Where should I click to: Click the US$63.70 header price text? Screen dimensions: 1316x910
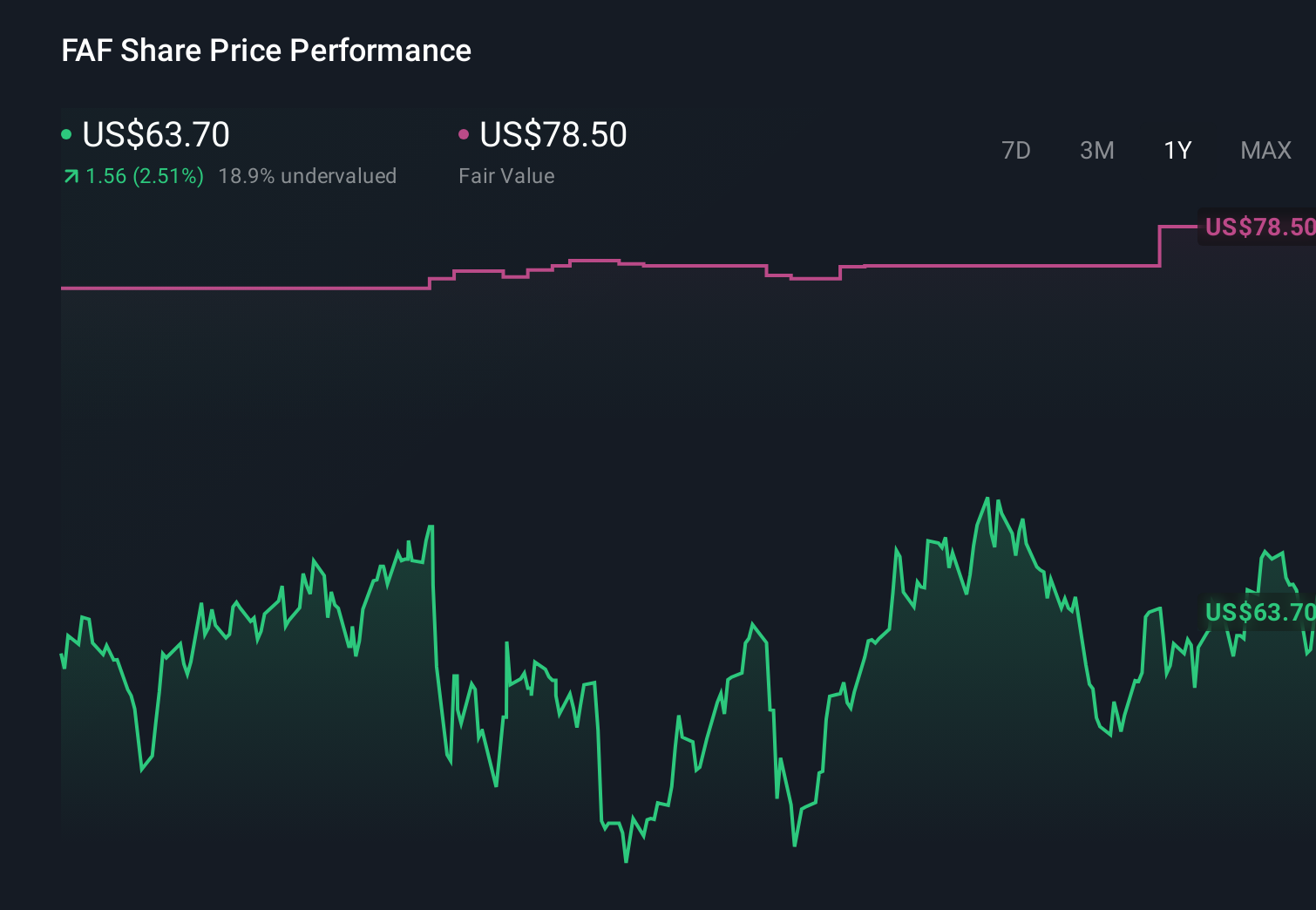pyautogui.click(x=155, y=135)
